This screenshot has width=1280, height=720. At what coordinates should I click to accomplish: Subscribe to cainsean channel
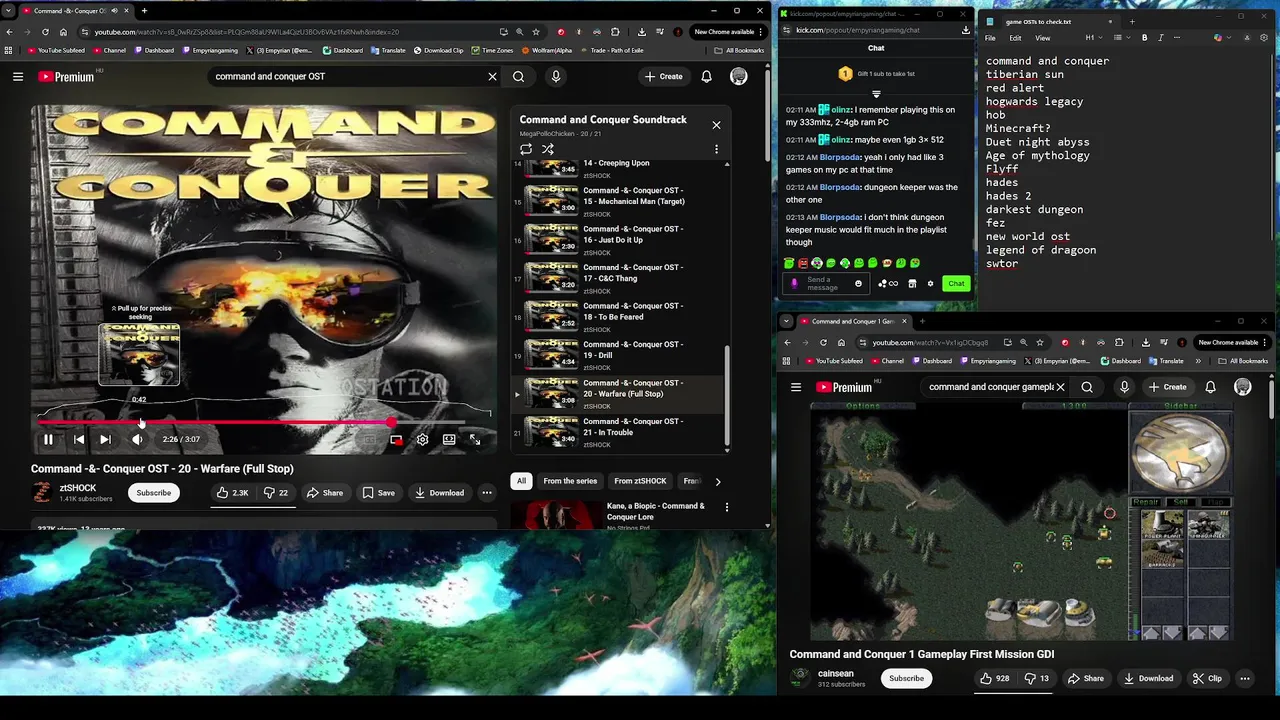coord(907,679)
